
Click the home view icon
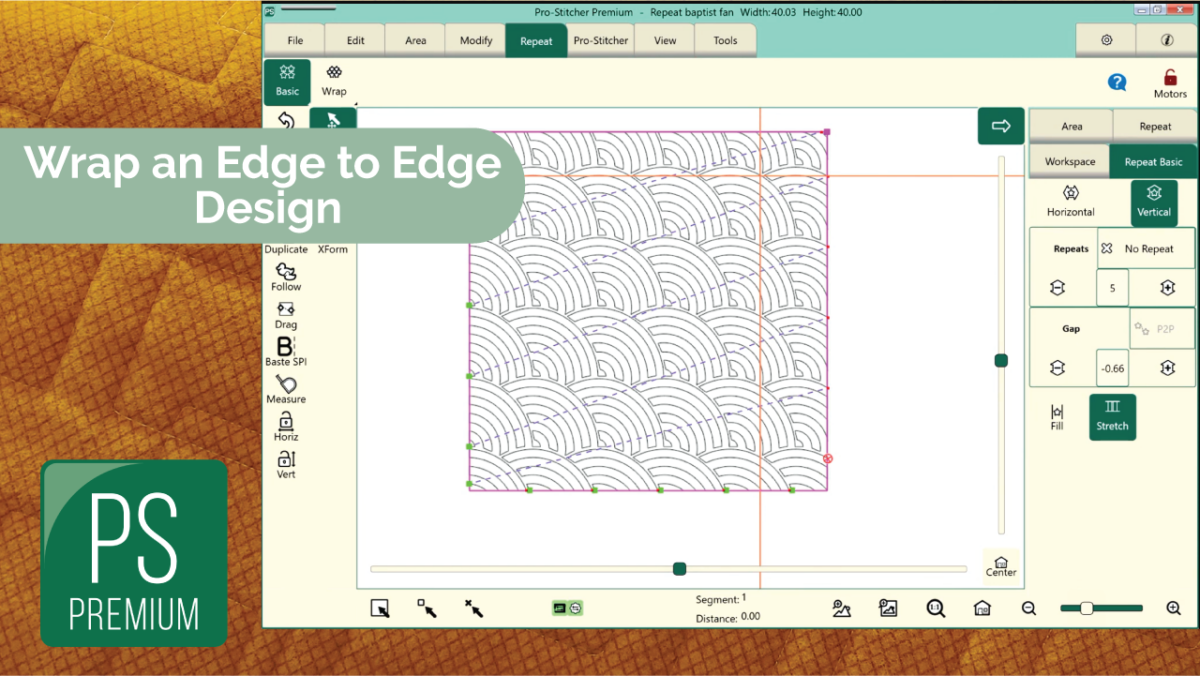981,607
